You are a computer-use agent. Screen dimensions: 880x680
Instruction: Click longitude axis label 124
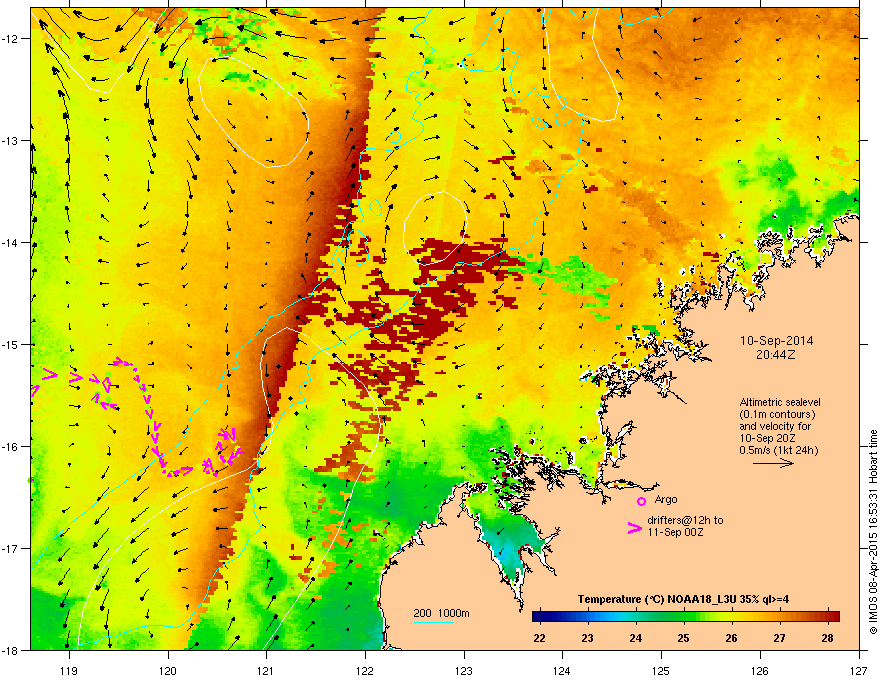click(562, 670)
